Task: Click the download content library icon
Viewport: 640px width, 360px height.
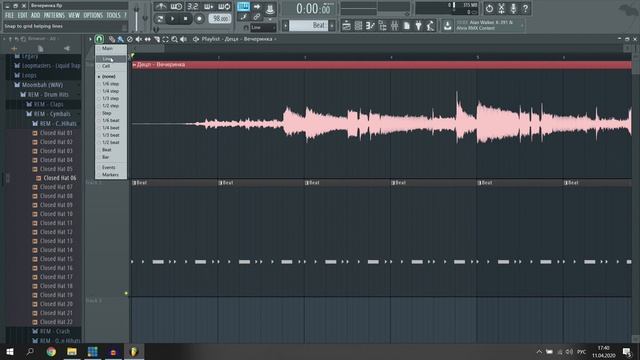Action: 447,26
